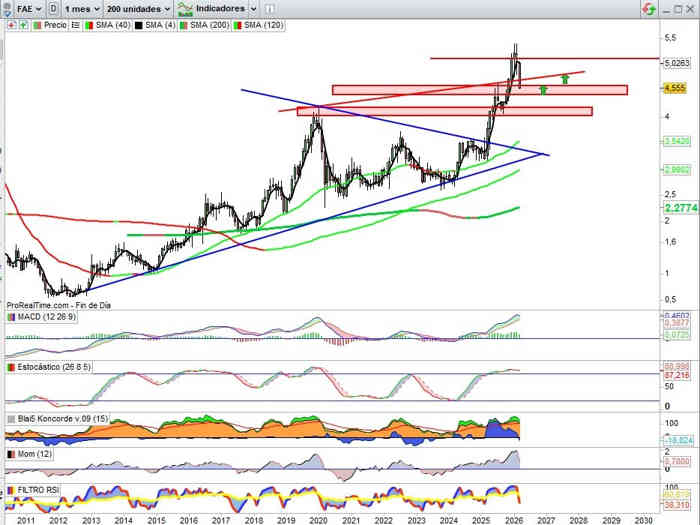Image resolution: width=700 pixels, height=525 pixels.
Task: Expand the arrow next to Indicadores
Action: click(x=251, y=8)
